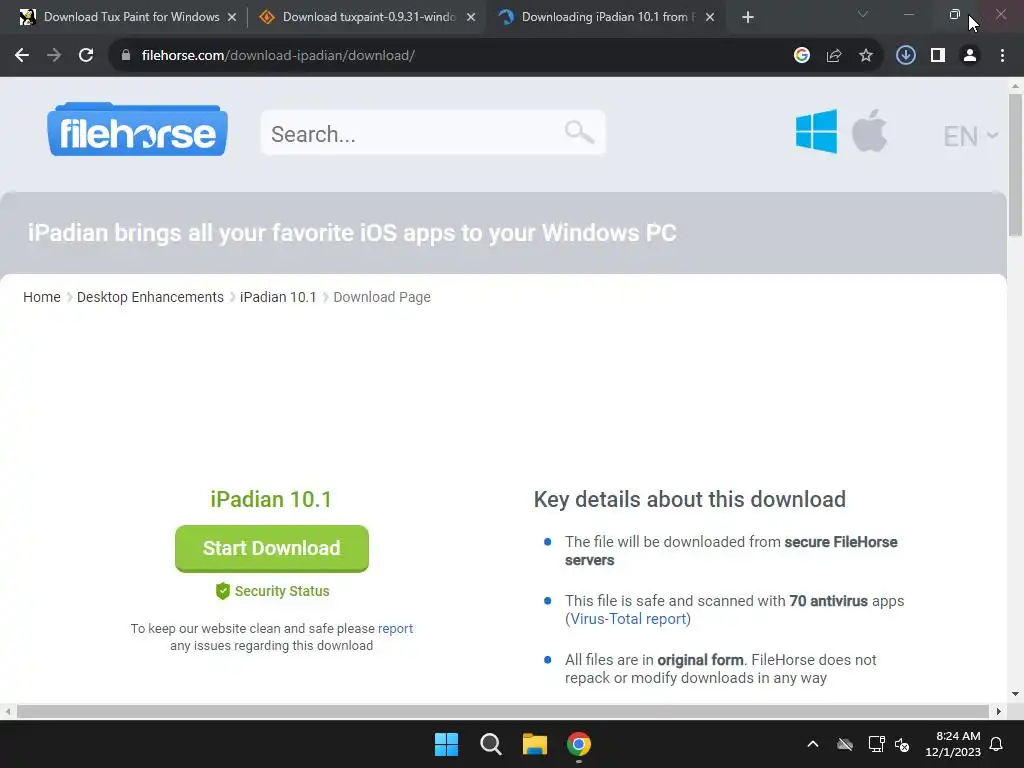
Task: Close the Downloading iPadian 10.1 tab
Action: (710, 17)
